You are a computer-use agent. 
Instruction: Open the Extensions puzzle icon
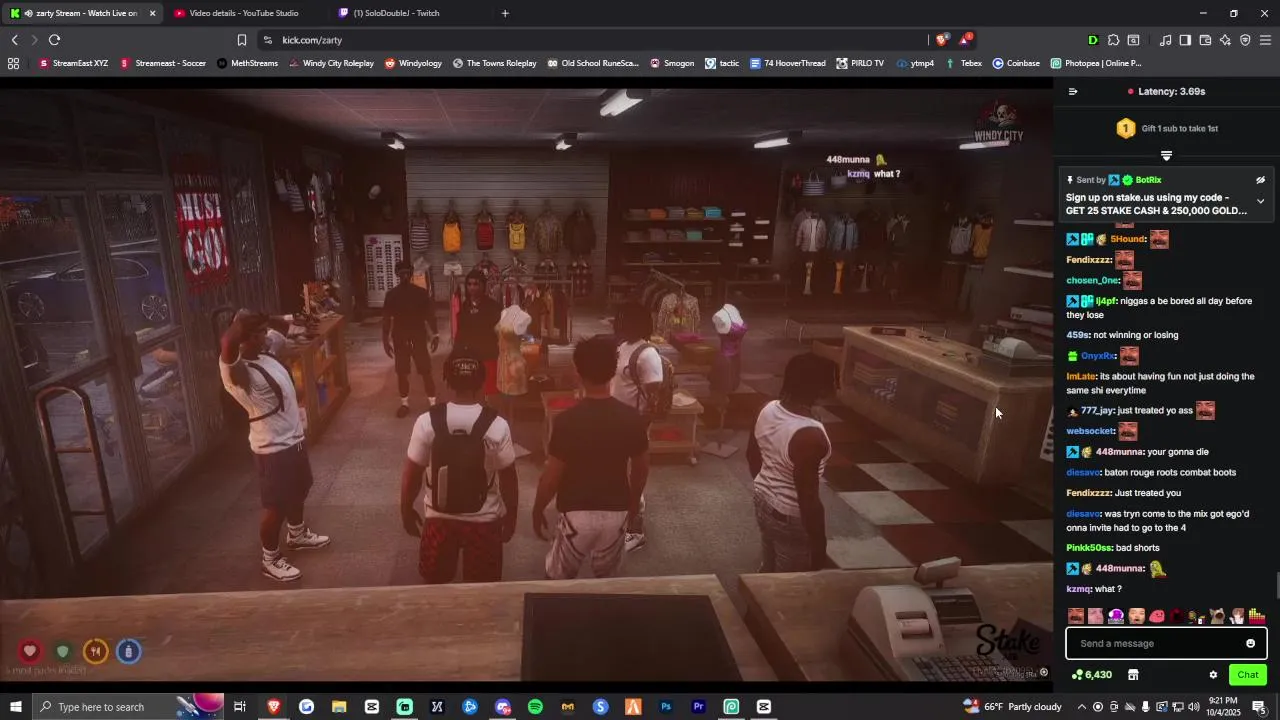pos(1113,40)
